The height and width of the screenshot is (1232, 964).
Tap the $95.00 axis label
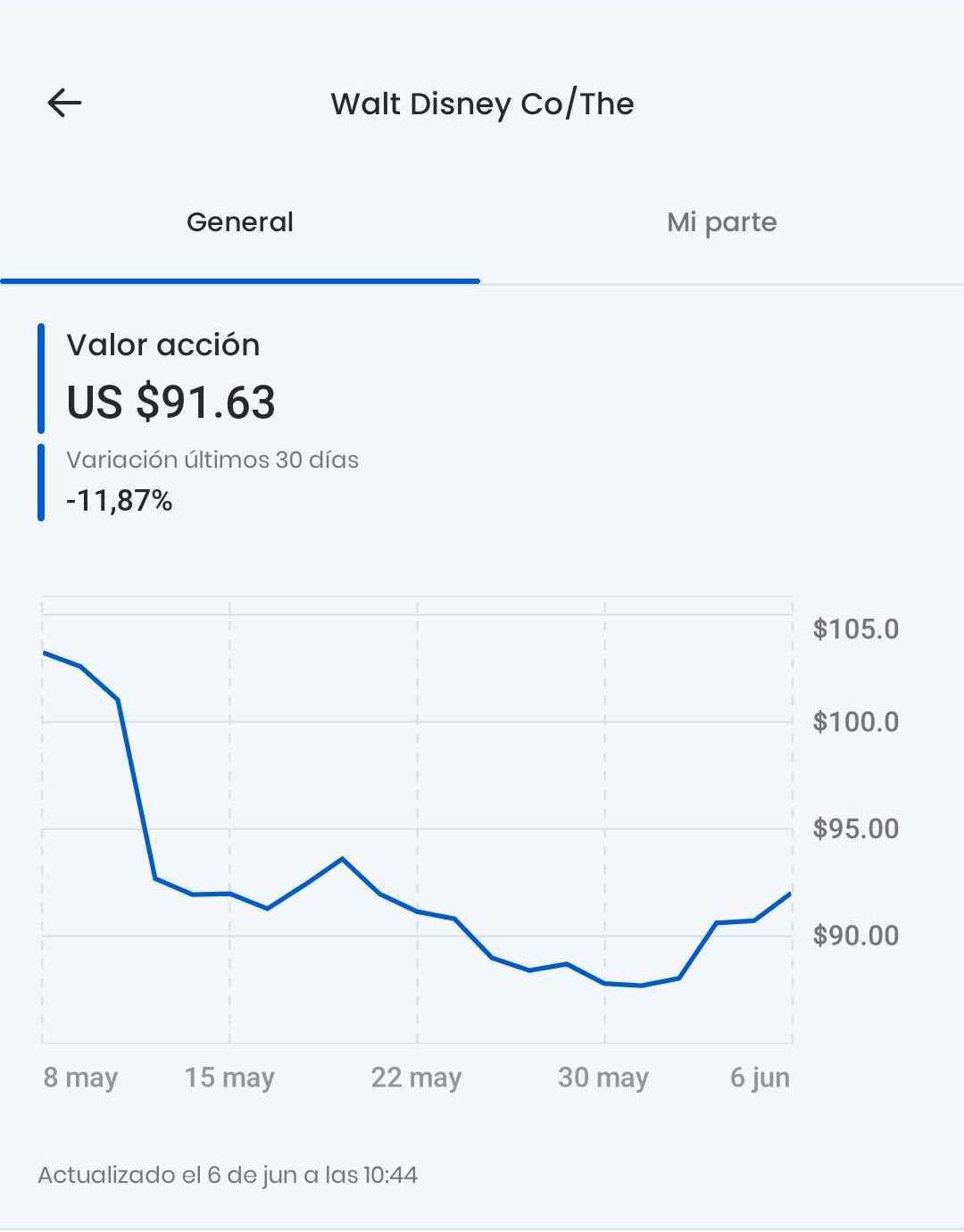[x=855, y=828]
